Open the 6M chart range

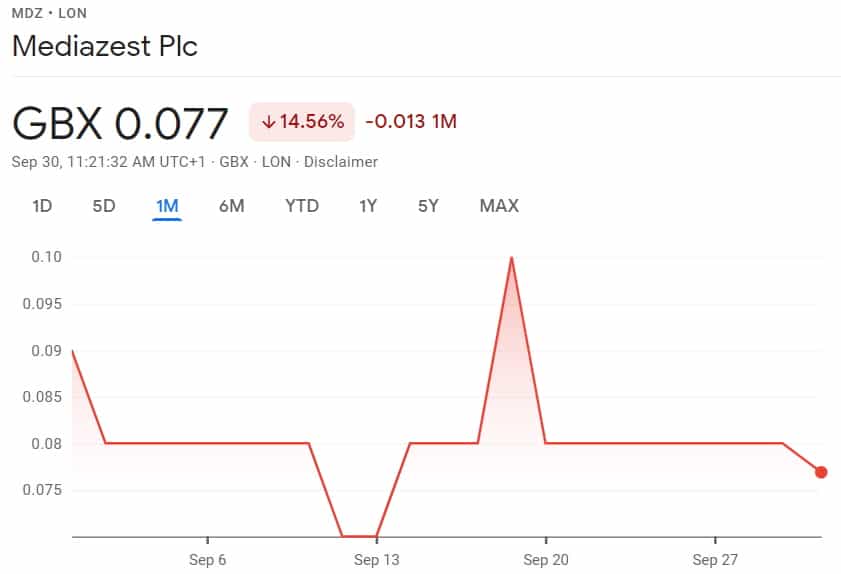point(232,206)
